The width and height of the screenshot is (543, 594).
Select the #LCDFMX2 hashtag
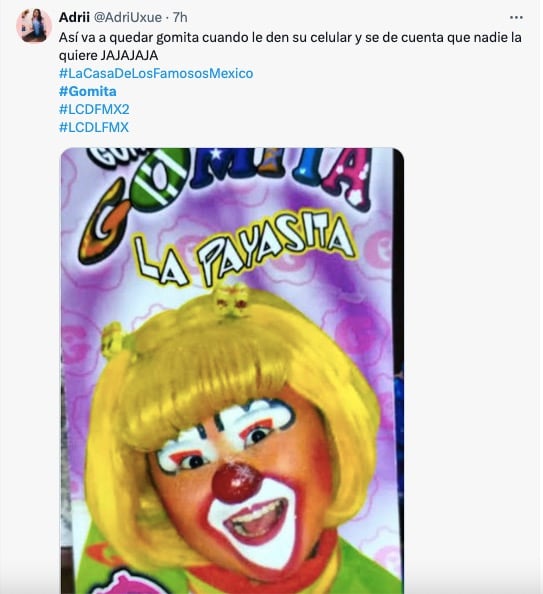[94, 109]
